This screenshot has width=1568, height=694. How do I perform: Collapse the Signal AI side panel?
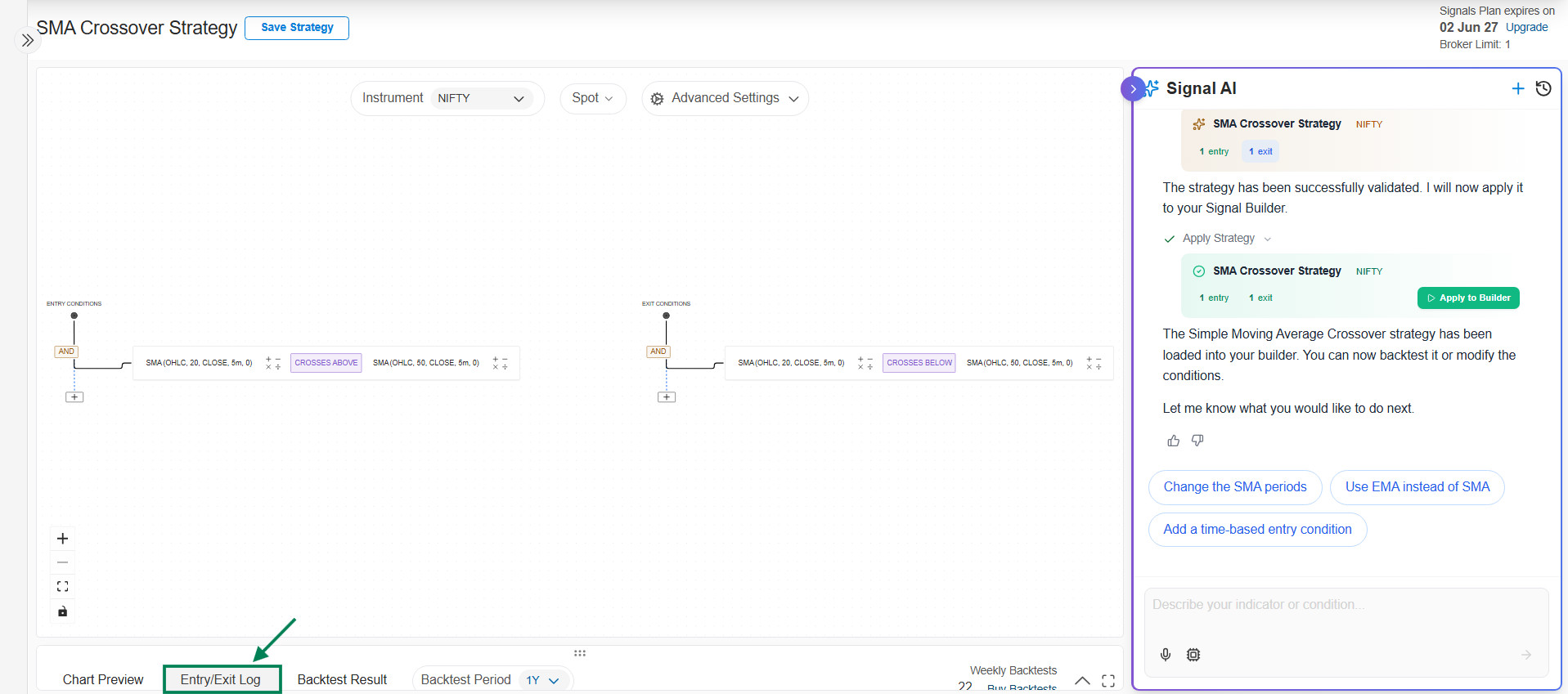click(x=1132, y=88)
